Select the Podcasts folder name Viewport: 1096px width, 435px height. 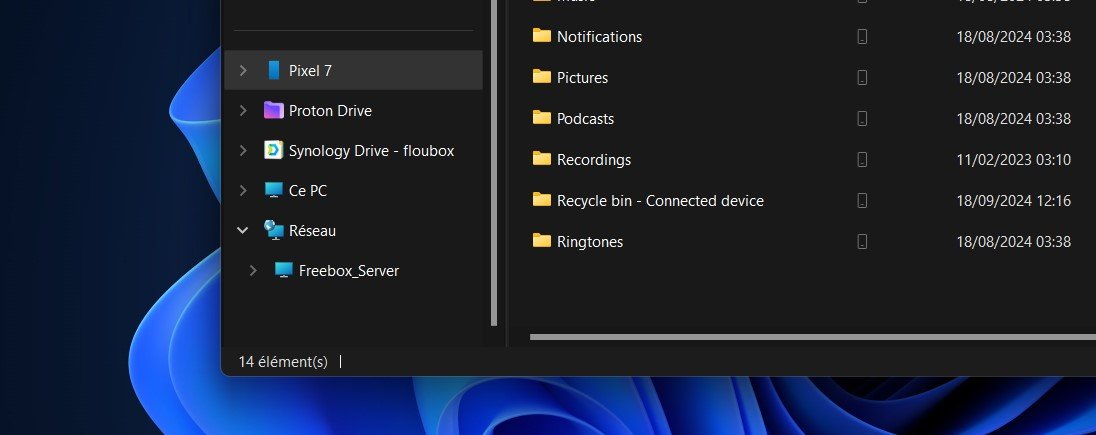pos(585,119)
